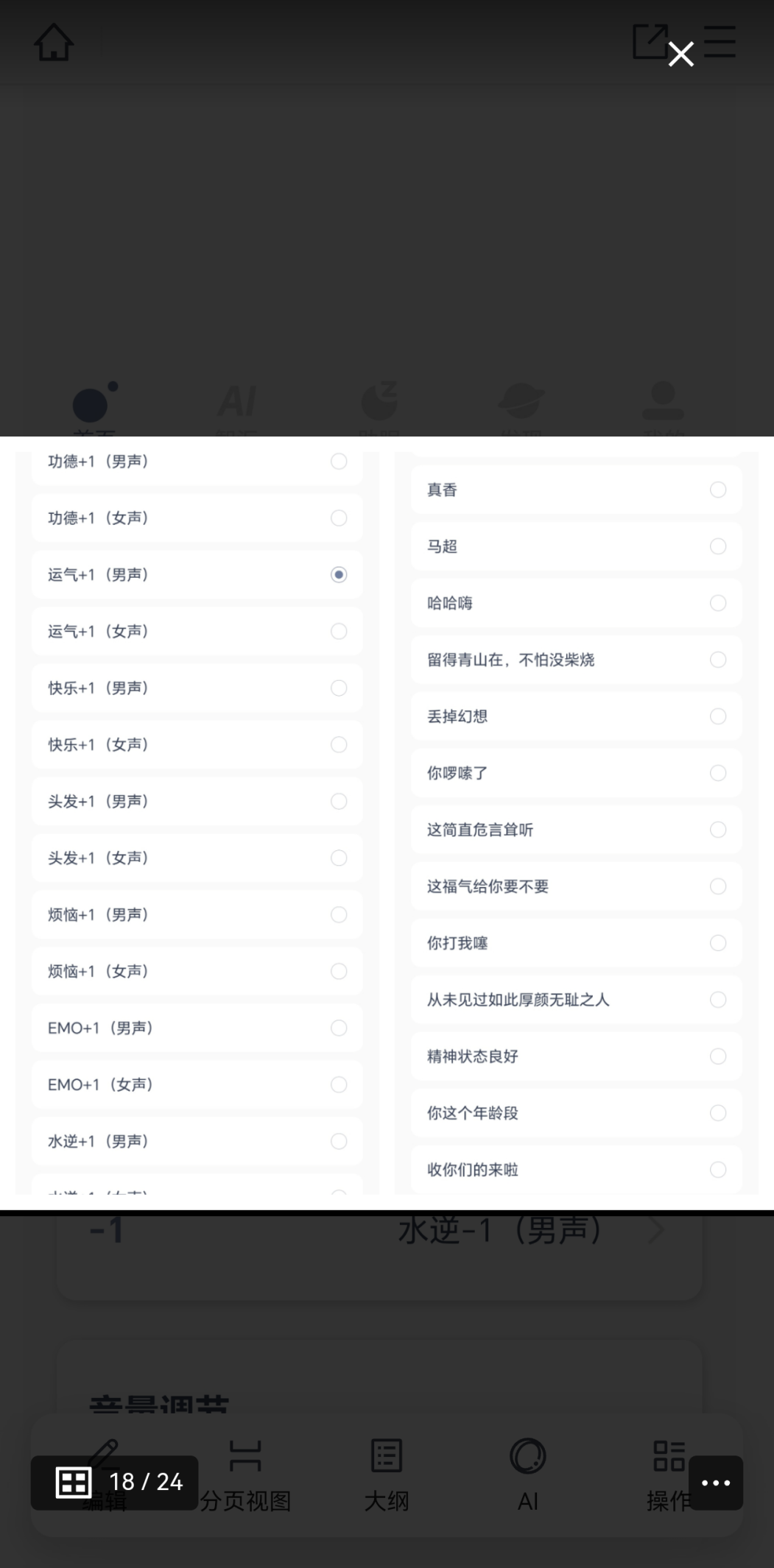Choose the EMO+1（女声） option
The height and width of the screenshot is (1568, 774).
click(x=339, y=1085)
